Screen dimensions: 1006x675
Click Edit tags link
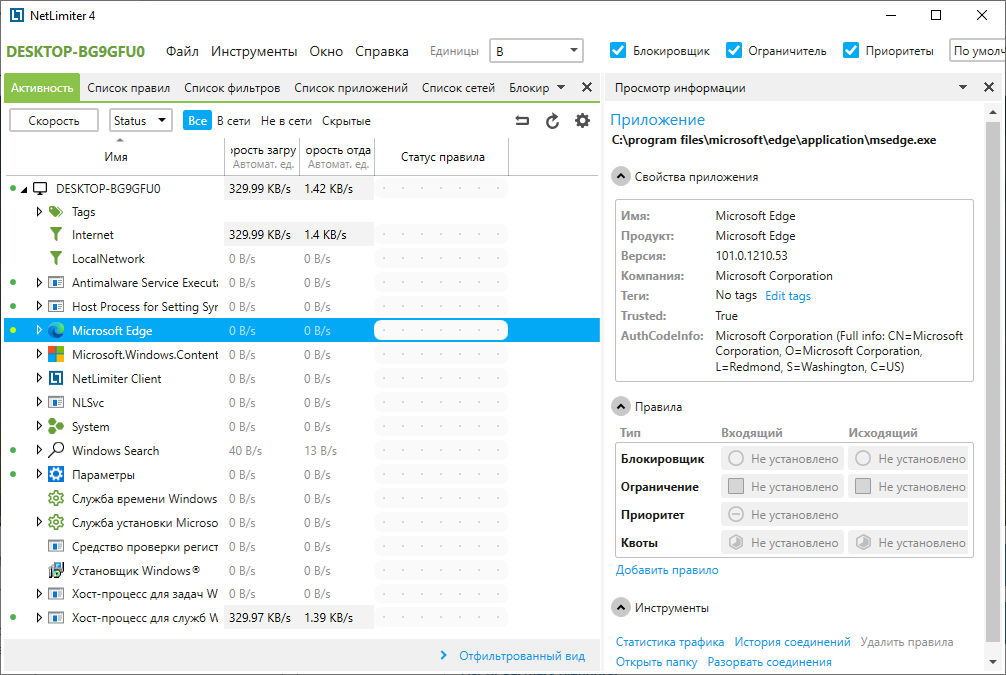coord(788,296)
